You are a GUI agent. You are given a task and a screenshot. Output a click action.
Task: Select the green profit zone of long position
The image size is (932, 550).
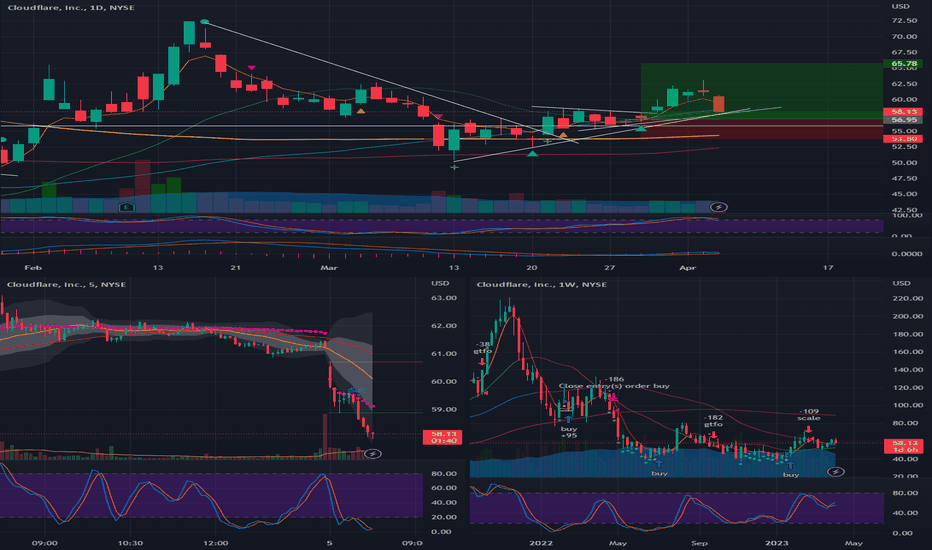tap(761, 89)
